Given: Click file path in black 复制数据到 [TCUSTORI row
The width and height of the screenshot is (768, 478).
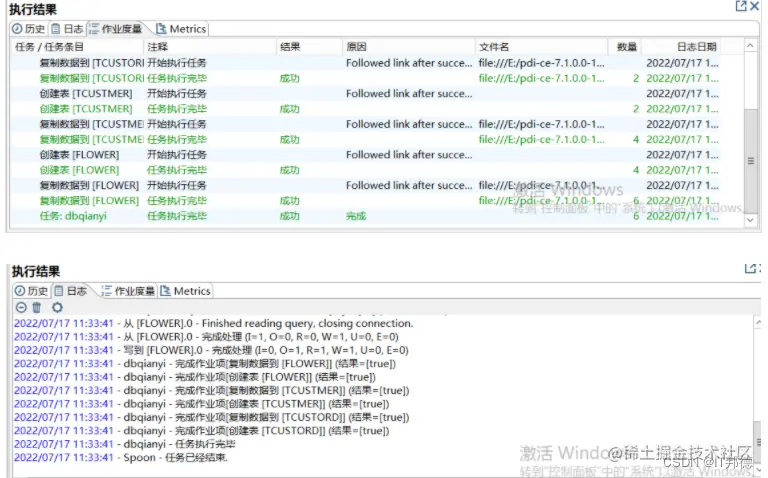Looking at the screenshot, I should pos(541,63).
